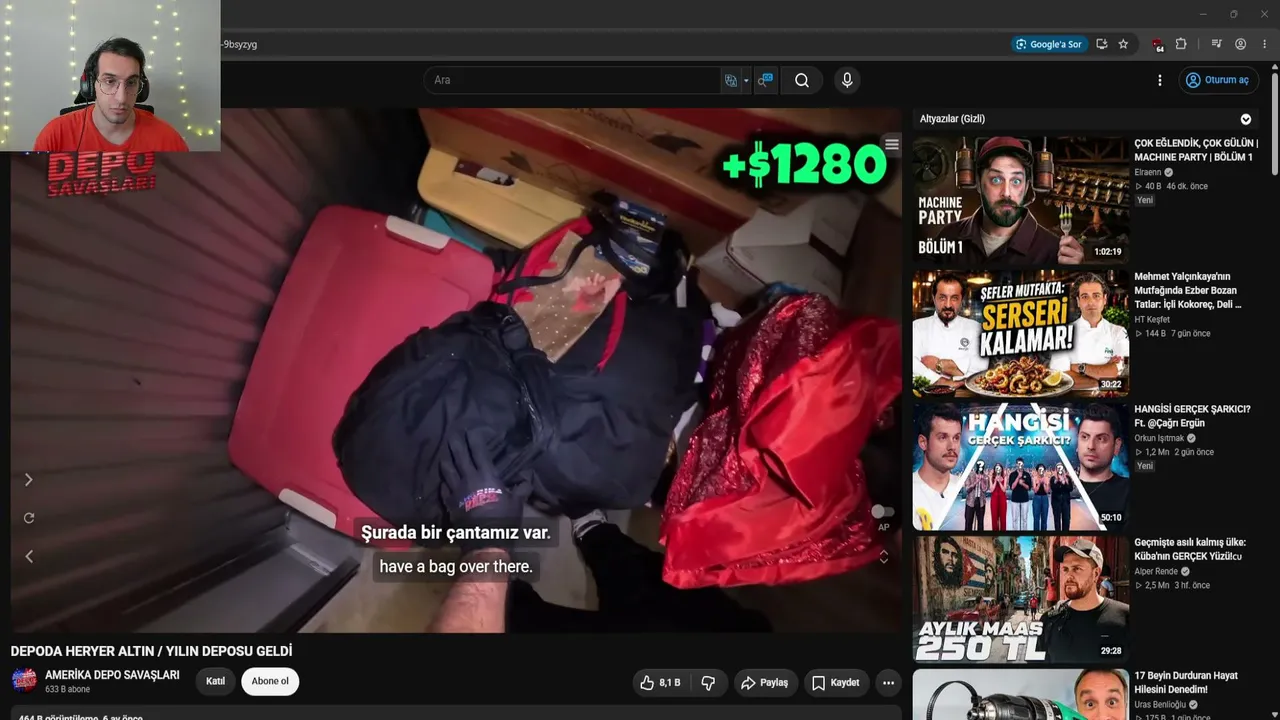The width and height of the screenshot is (1280, 720).
Task: Toggle the AP autoplay switch on the video
Action: click(882, 512)
